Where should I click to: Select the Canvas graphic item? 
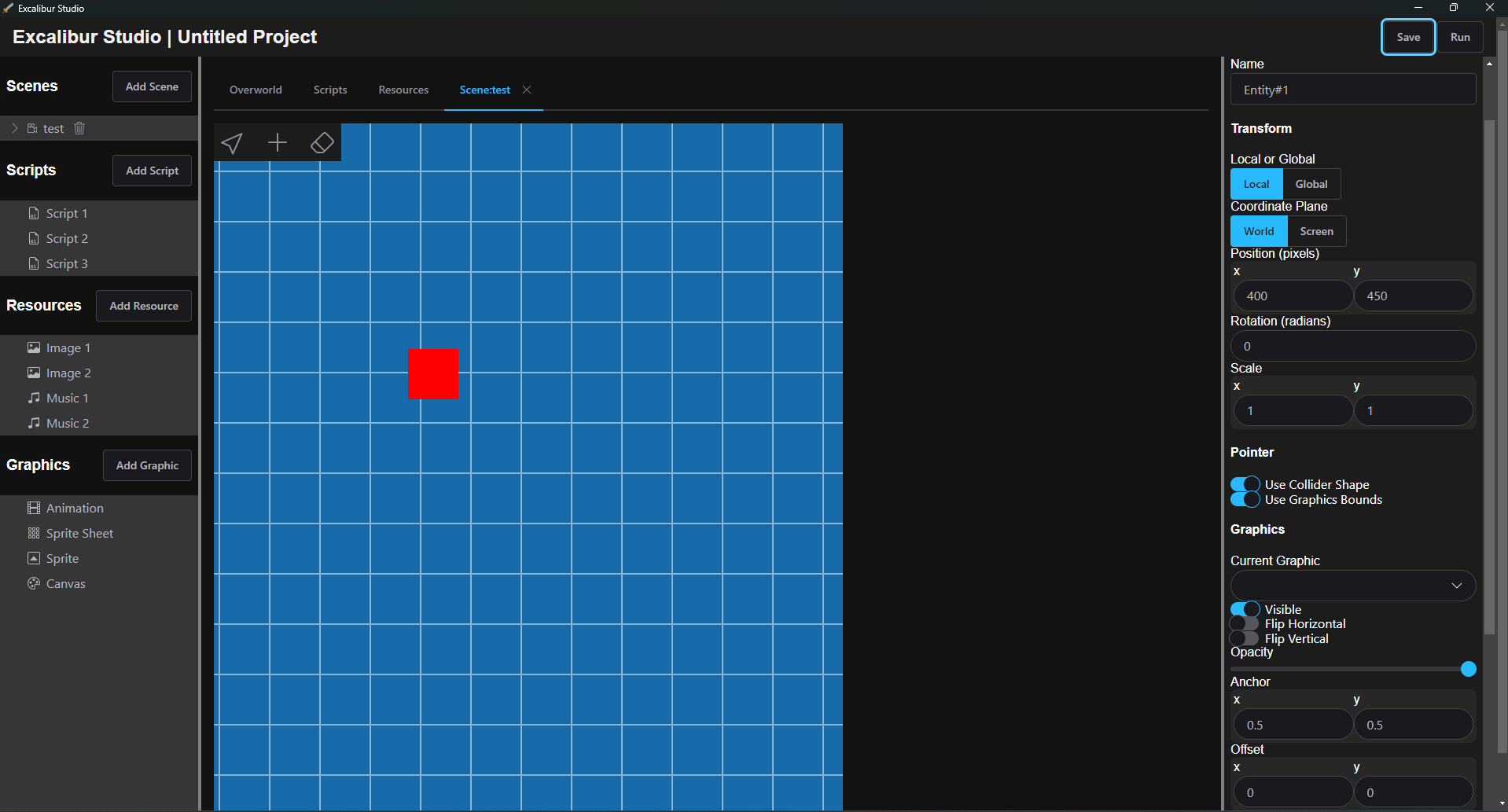pyautogui.click(x=65, y=583)
